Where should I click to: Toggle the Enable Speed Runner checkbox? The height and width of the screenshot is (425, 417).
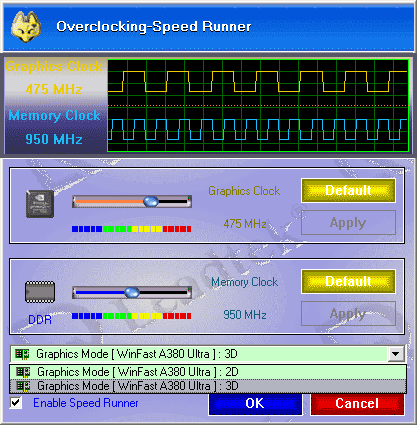coord(16,403)
